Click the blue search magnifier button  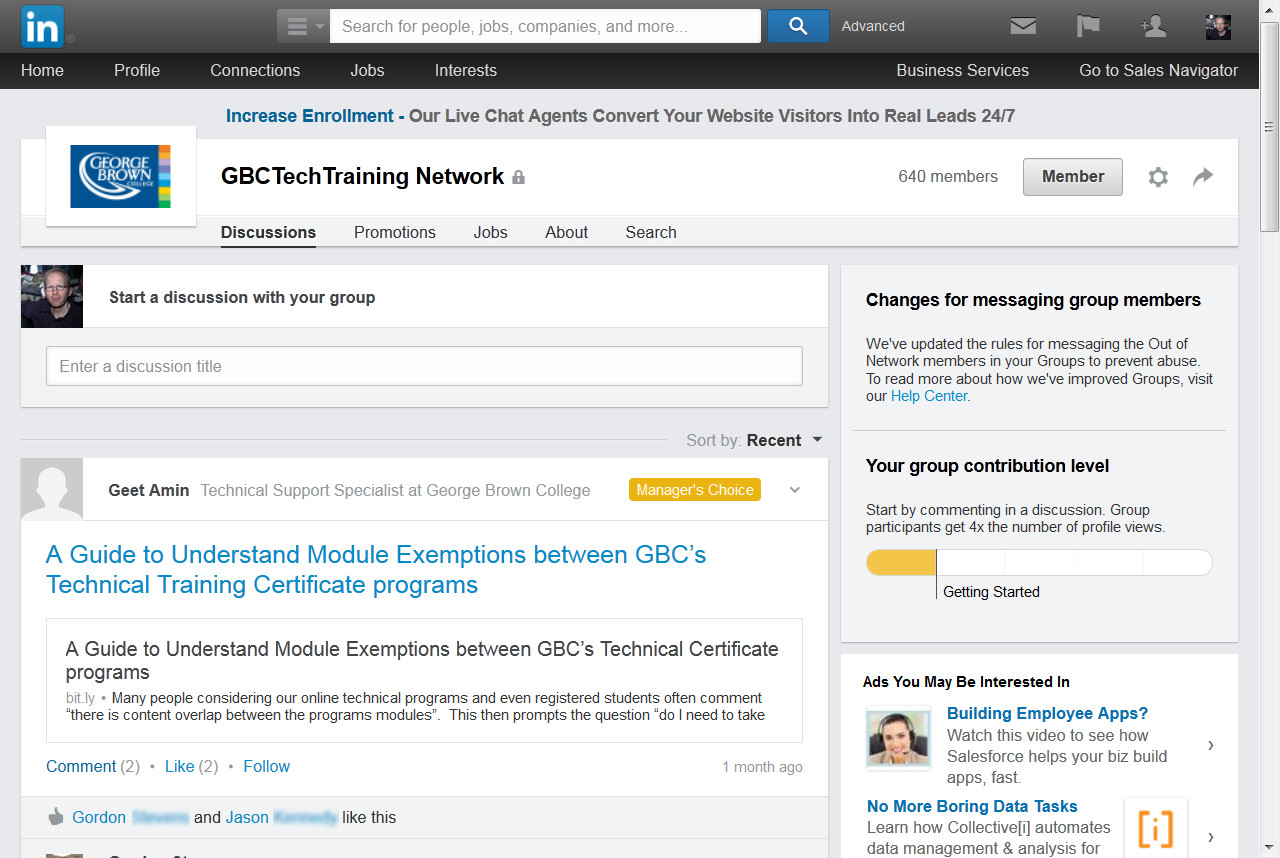pyautogui.click(x=798, y=27)
